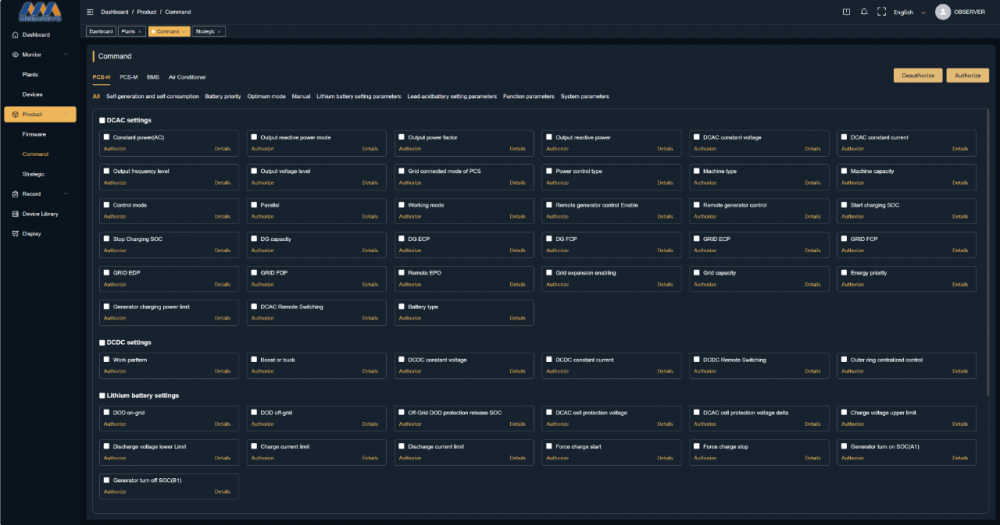Viewport: 1000px width, 525px height.
Task: Open the English language dropdown
Action: coord(907,12)
